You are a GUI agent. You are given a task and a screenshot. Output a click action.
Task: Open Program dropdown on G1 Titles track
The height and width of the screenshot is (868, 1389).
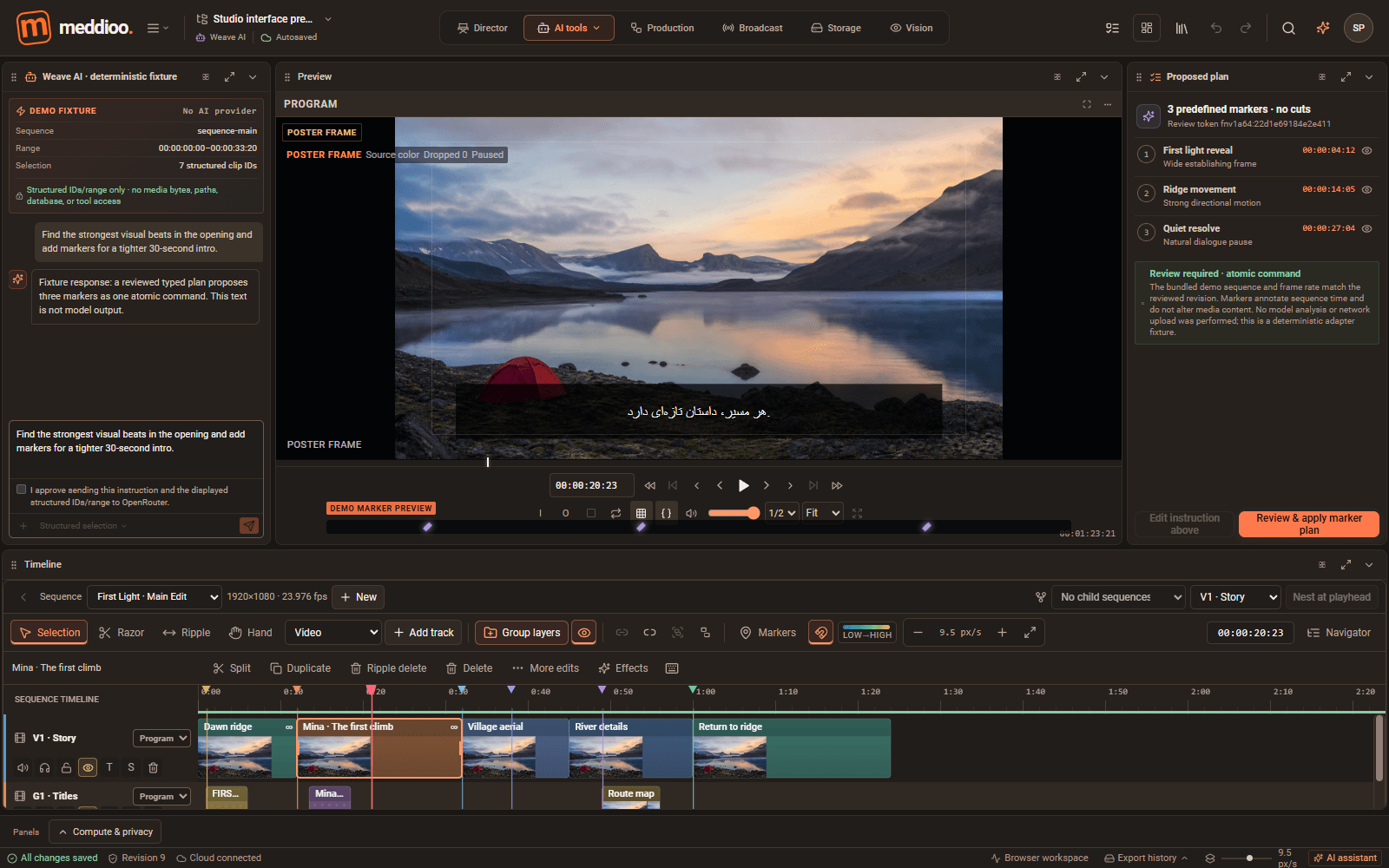[x=161, y=797]
